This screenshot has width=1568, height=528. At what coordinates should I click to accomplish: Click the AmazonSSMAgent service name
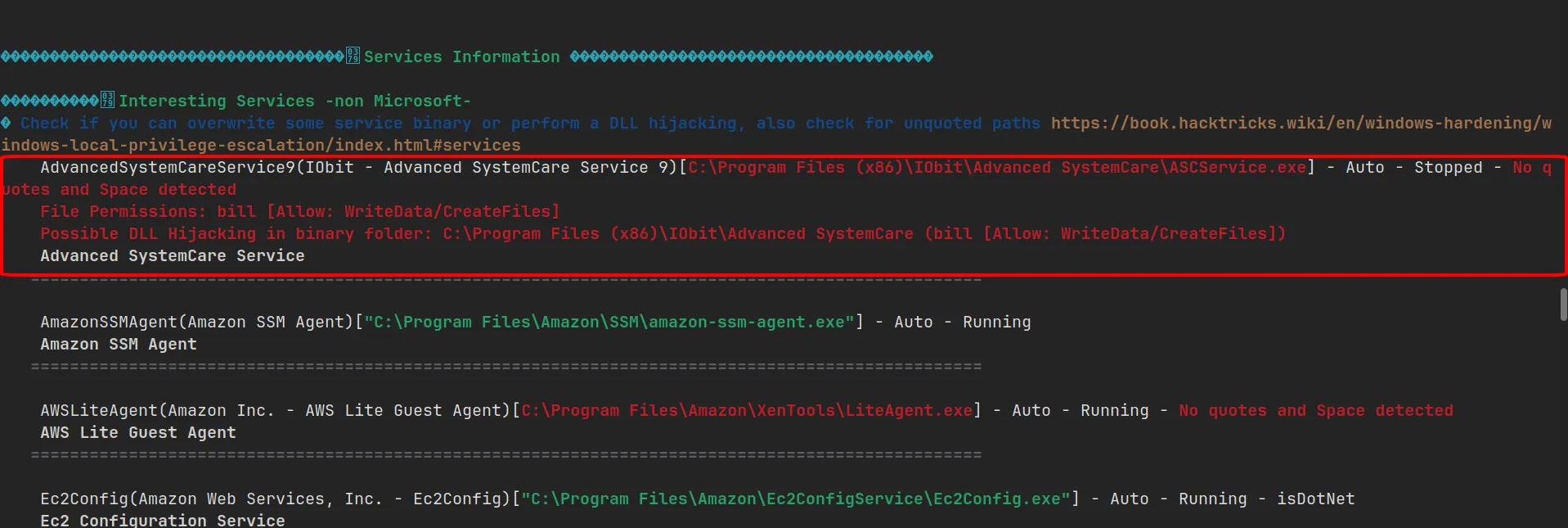[x=108, y=322]
